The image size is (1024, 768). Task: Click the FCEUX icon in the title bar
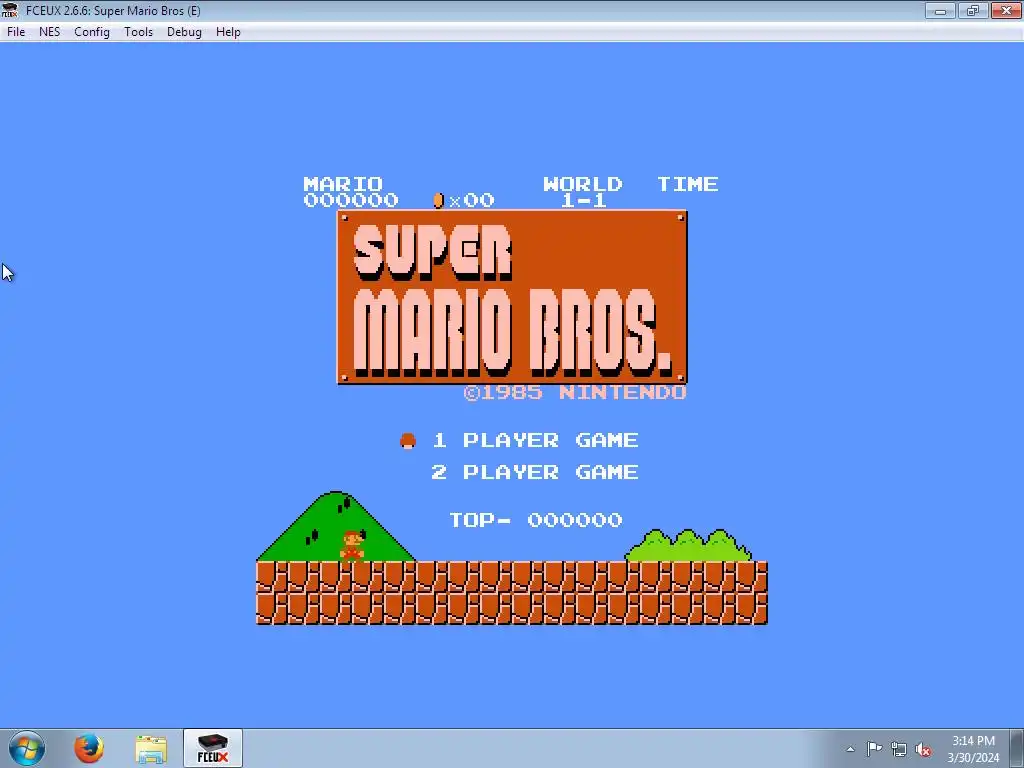(x=10, y=10)
